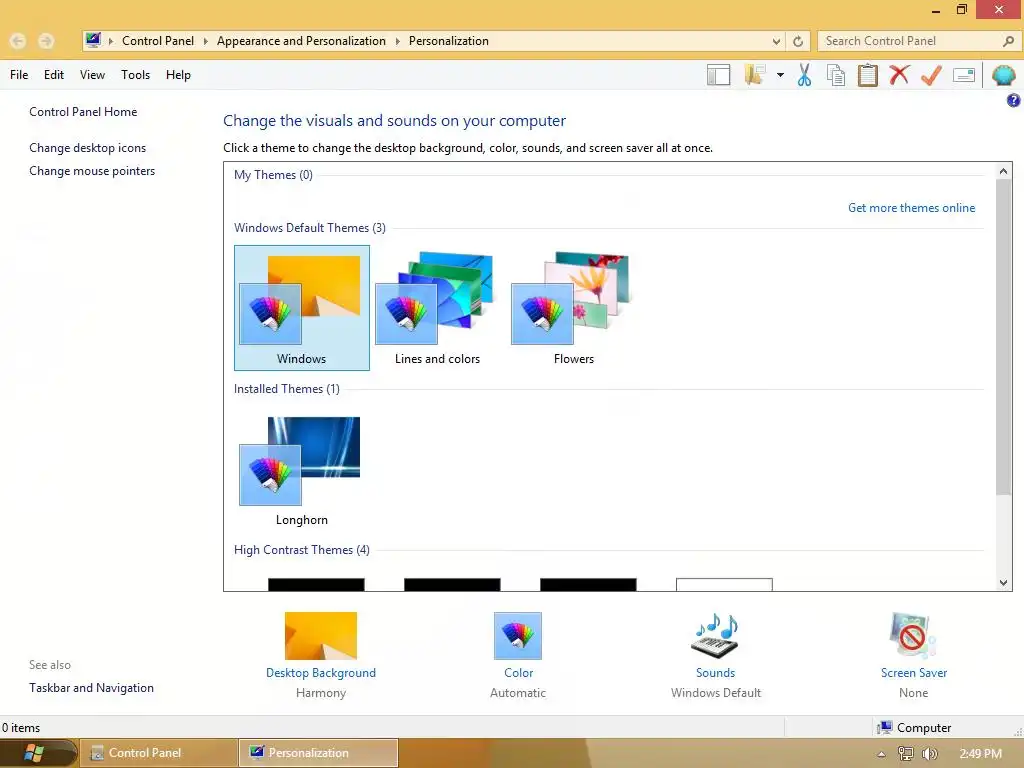Click the theme list scroll down arrow
The height and width of the screenshot is (768, 1024).
(1004, 583)
